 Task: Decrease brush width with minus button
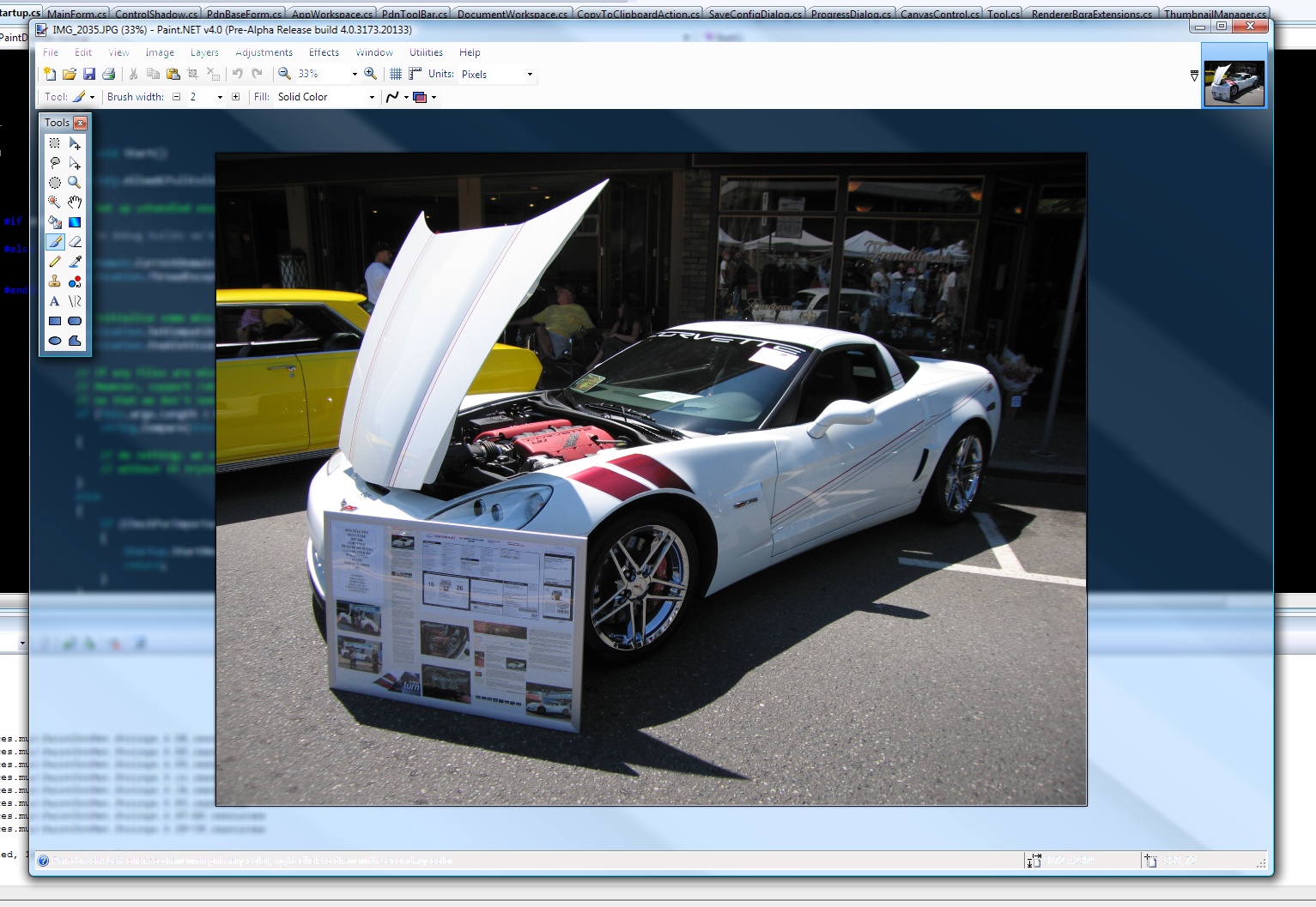[177, 97]
